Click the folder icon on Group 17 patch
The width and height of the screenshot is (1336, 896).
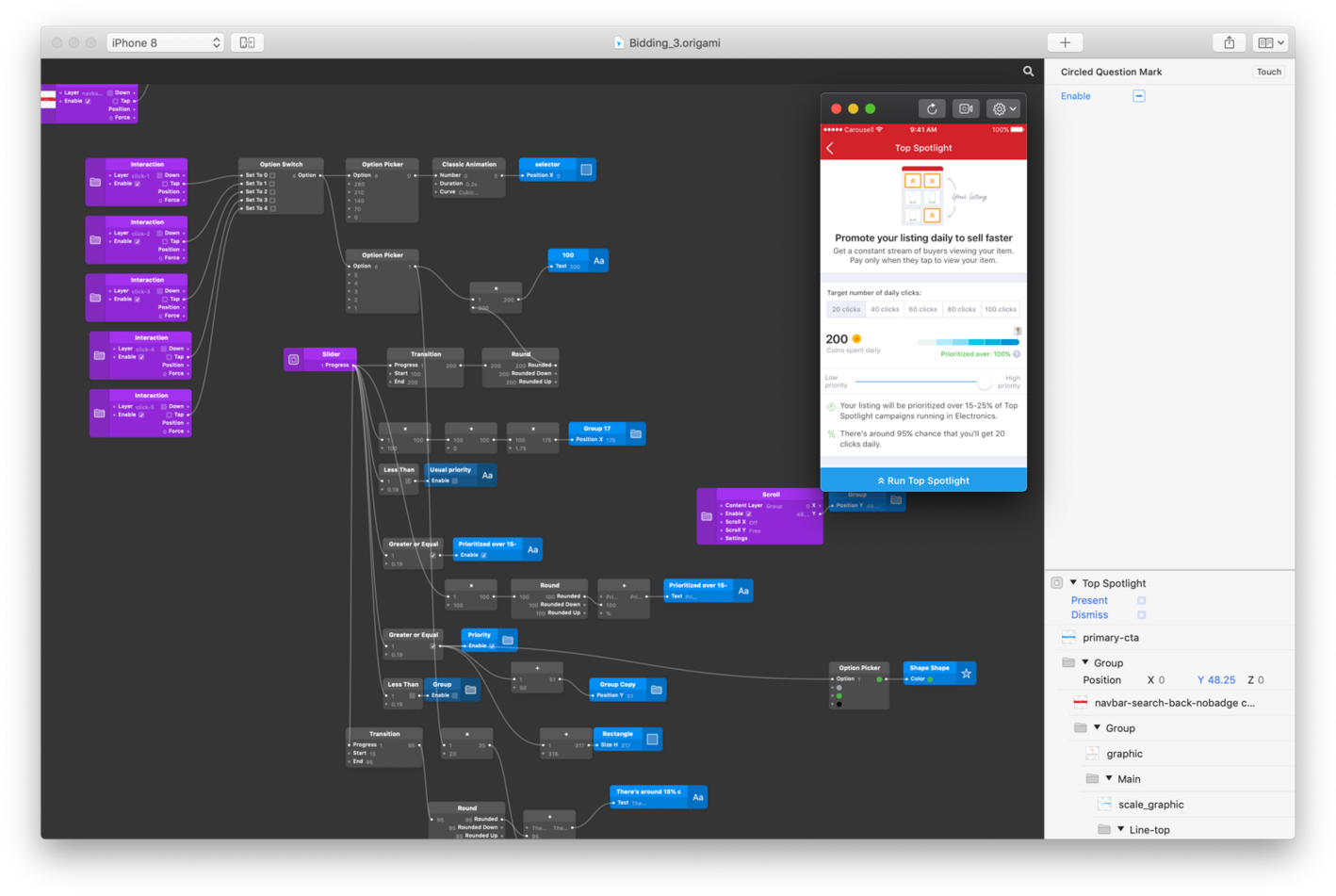click(x=636, y=433)
